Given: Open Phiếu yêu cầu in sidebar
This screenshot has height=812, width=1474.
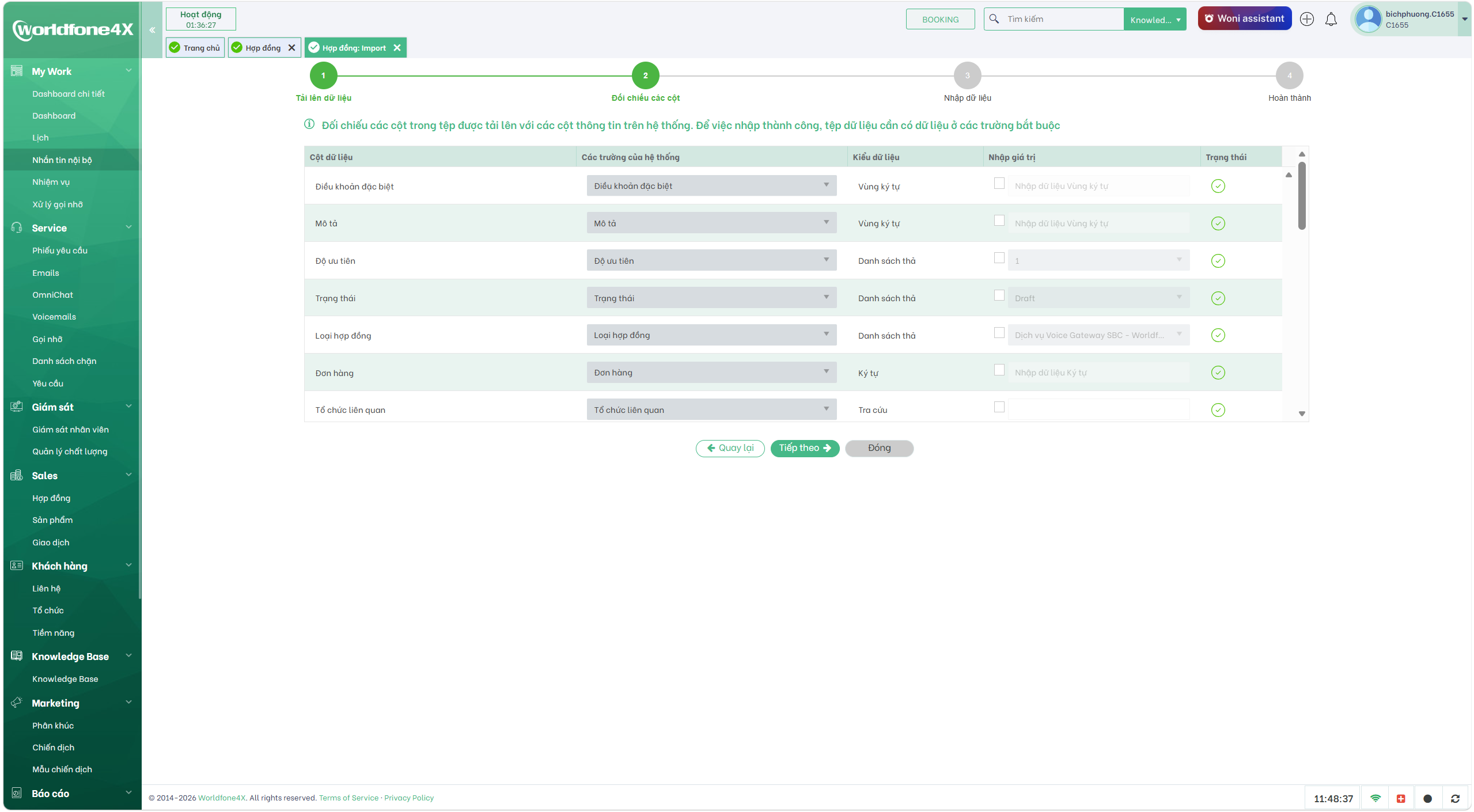Looking at the screenshot, I should click(60, 251).
